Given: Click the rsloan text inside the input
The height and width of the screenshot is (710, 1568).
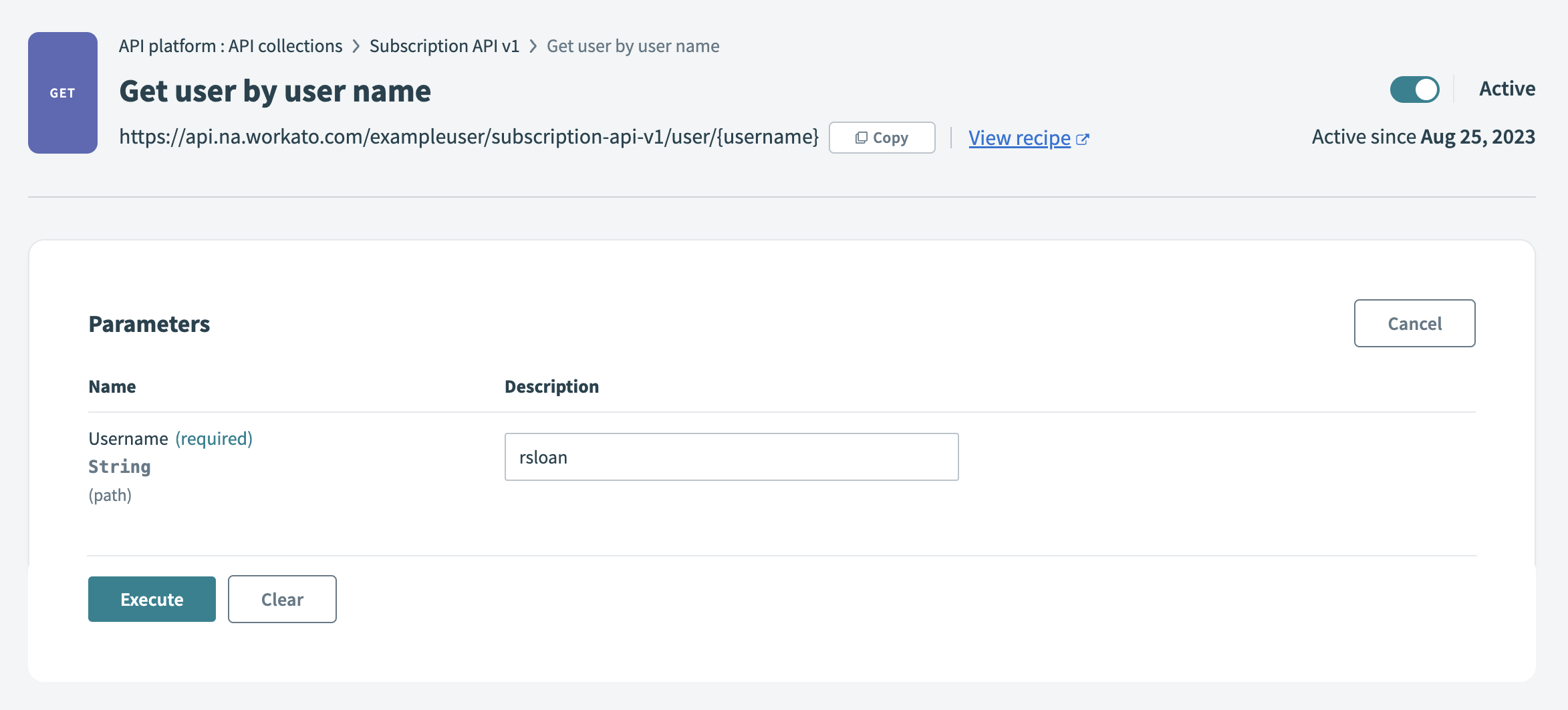Looking at the screenshot, I should tap(543, 457).
